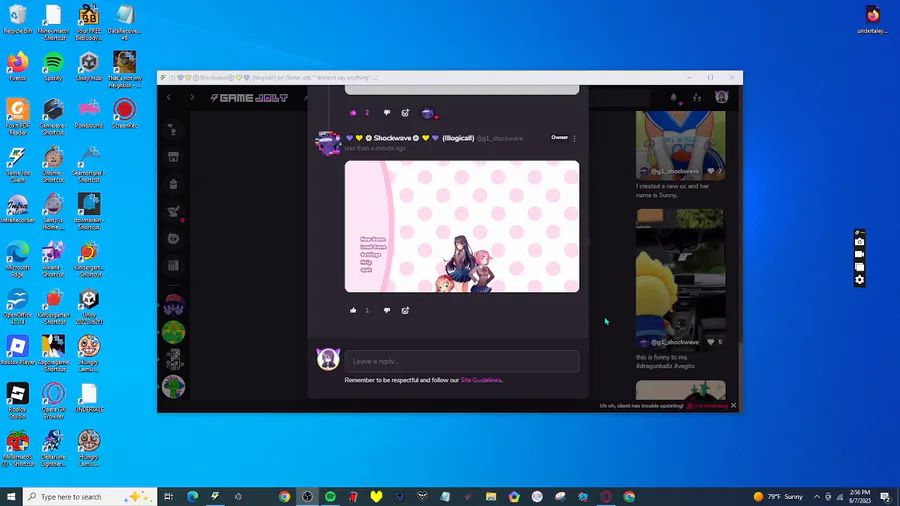View the enlarged pink polka-dot image in comment

point(462,227)
